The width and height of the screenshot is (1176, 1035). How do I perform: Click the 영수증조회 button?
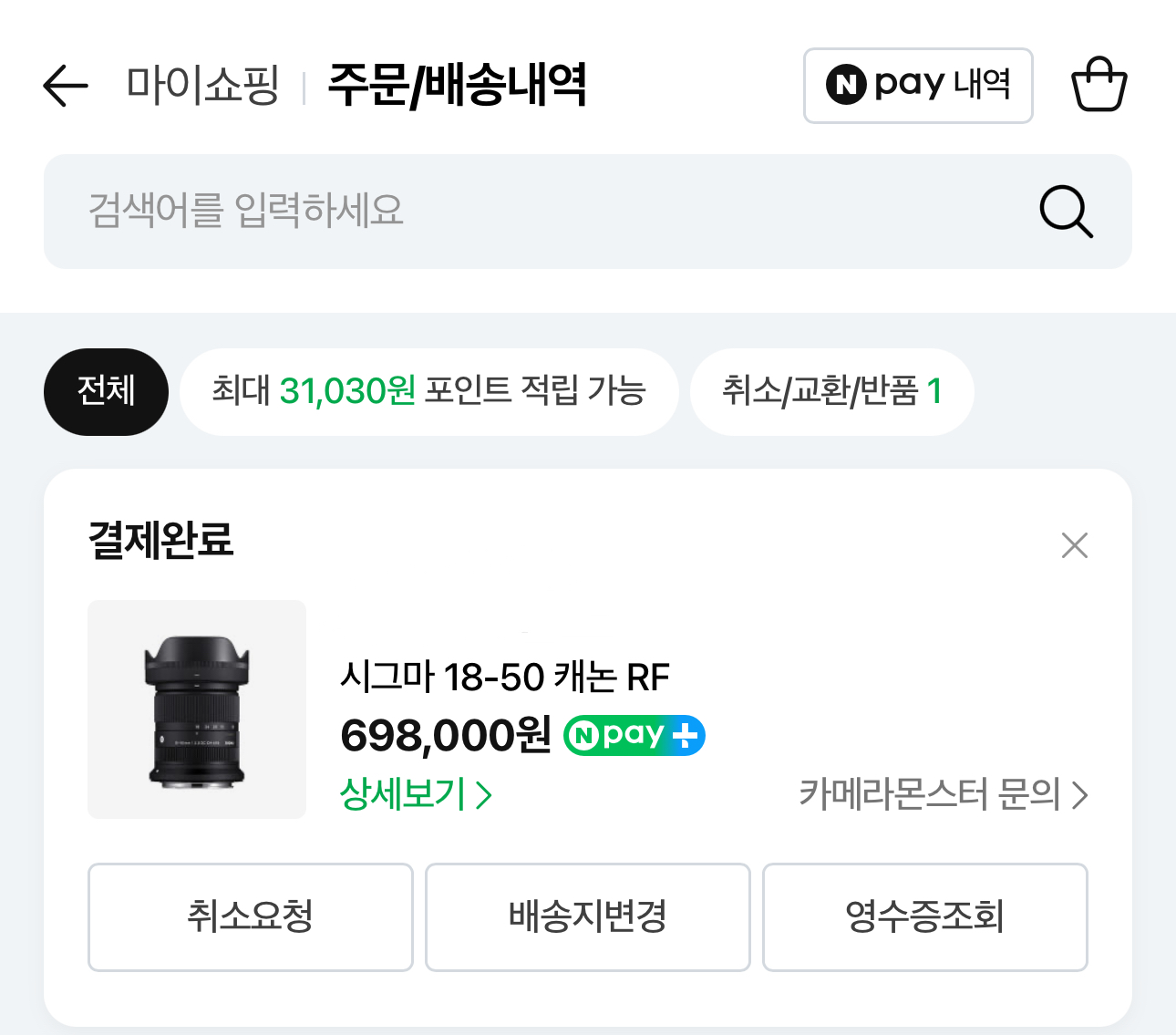pos(925,916)
